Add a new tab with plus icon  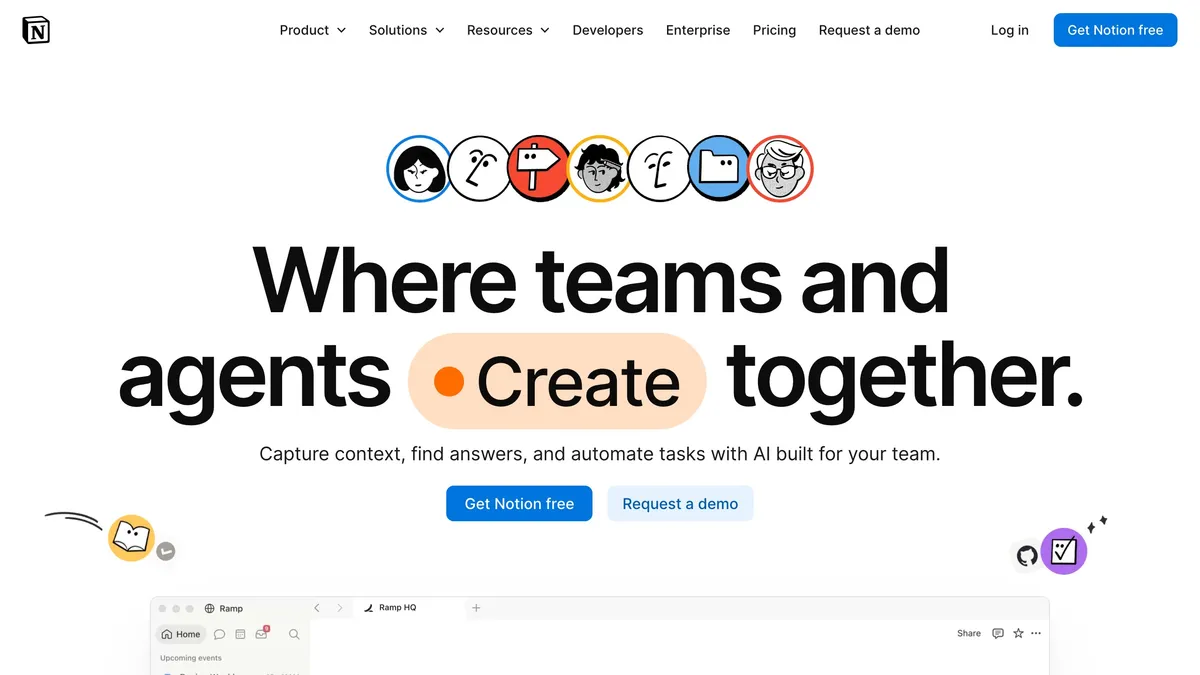[x=476, y=608]
